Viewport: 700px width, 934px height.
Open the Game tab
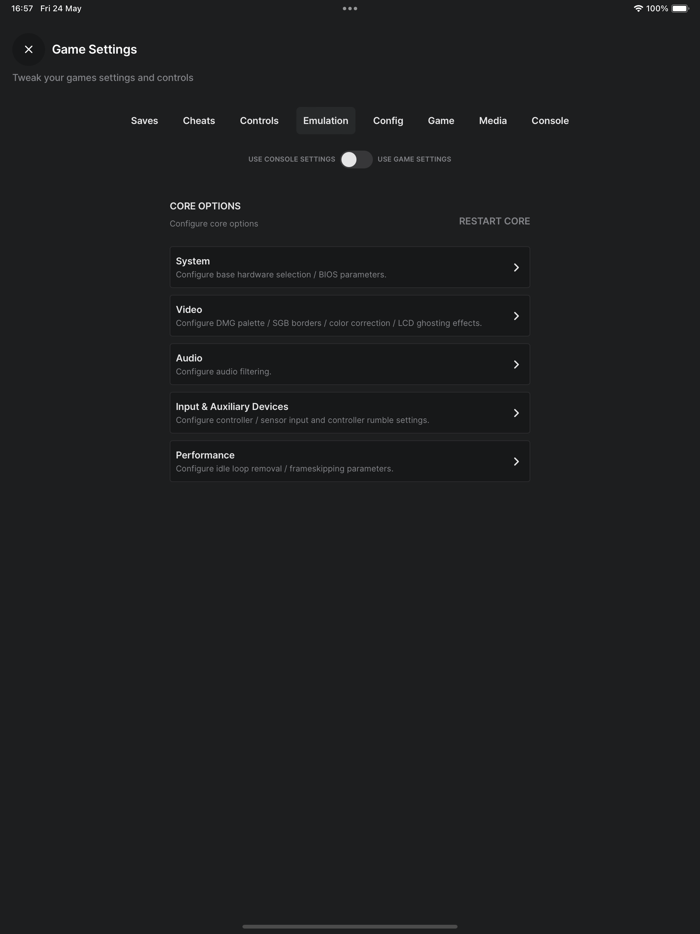pos(441,120)
